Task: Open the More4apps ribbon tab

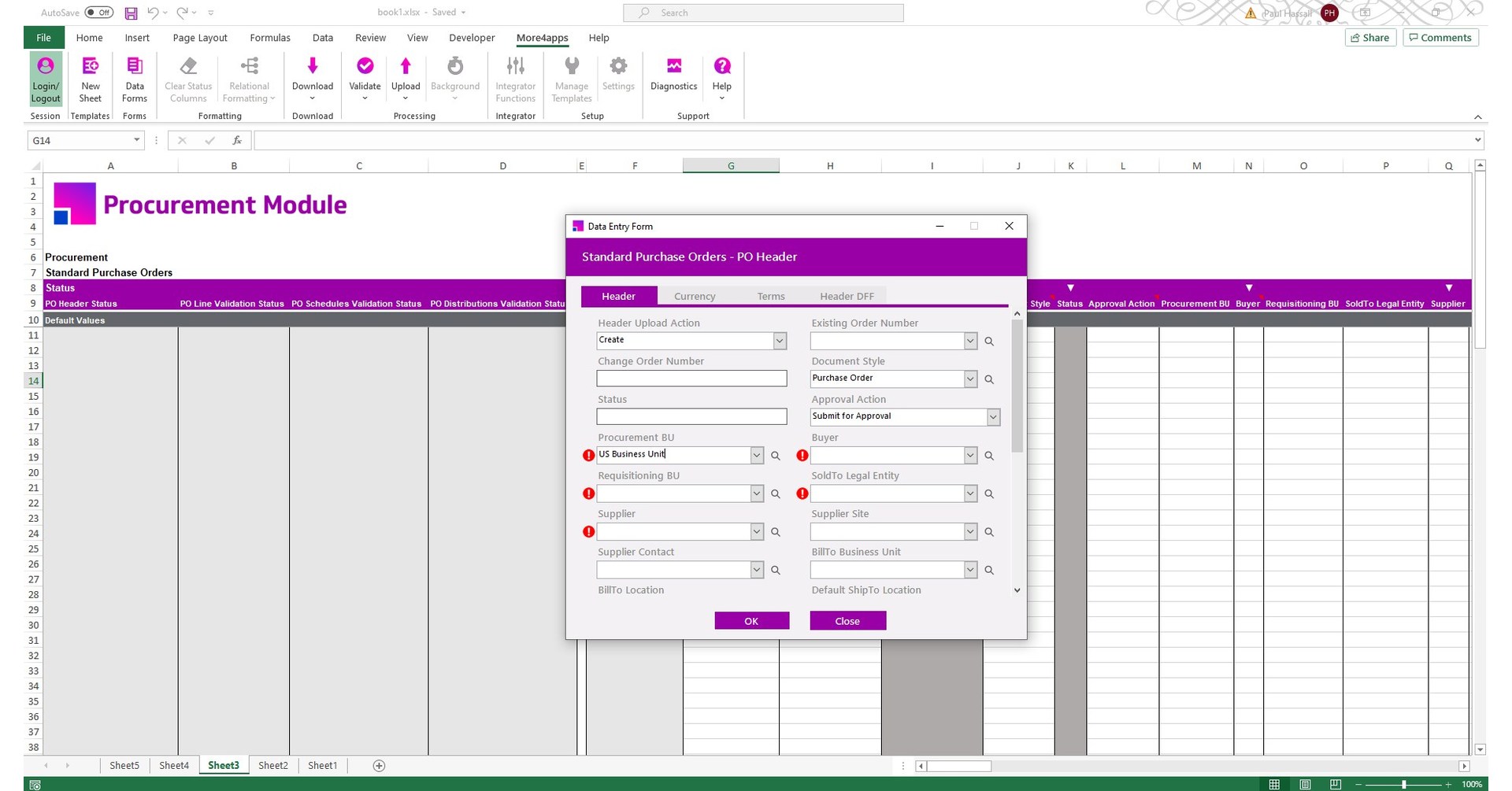Action: (x=542, y=37)
